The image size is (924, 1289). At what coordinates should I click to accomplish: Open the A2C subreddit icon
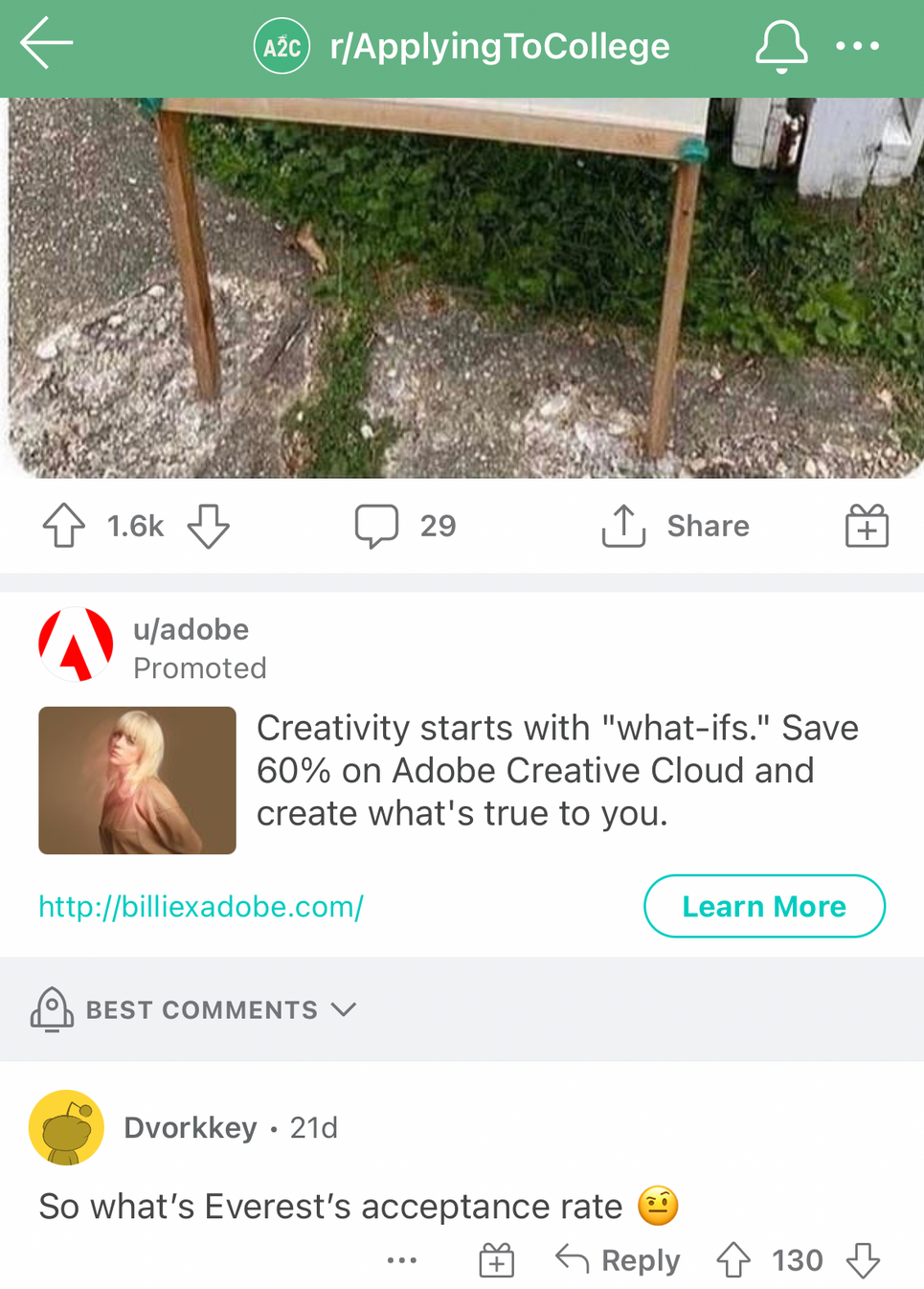click(282, 46)
